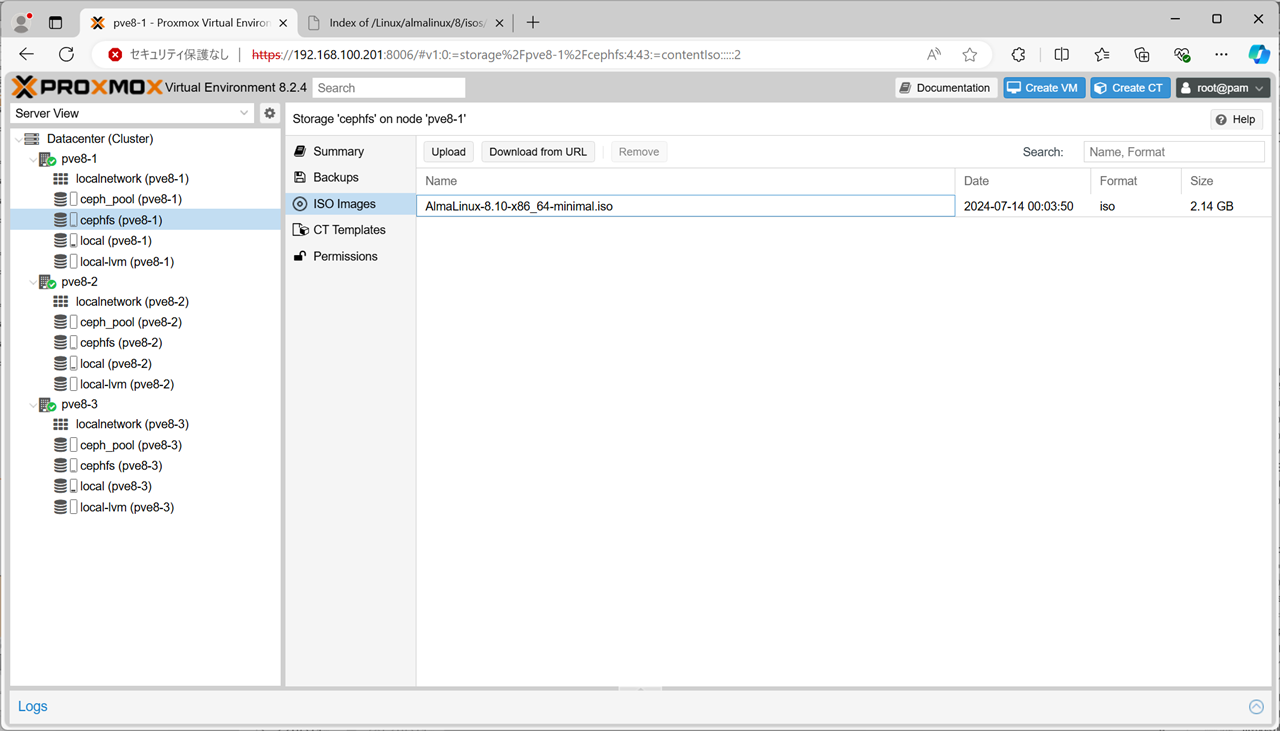Open the Copilot icon in the browser toolbar
The width and height of the screenshot is (1280, 731).
click(1258, 55)
